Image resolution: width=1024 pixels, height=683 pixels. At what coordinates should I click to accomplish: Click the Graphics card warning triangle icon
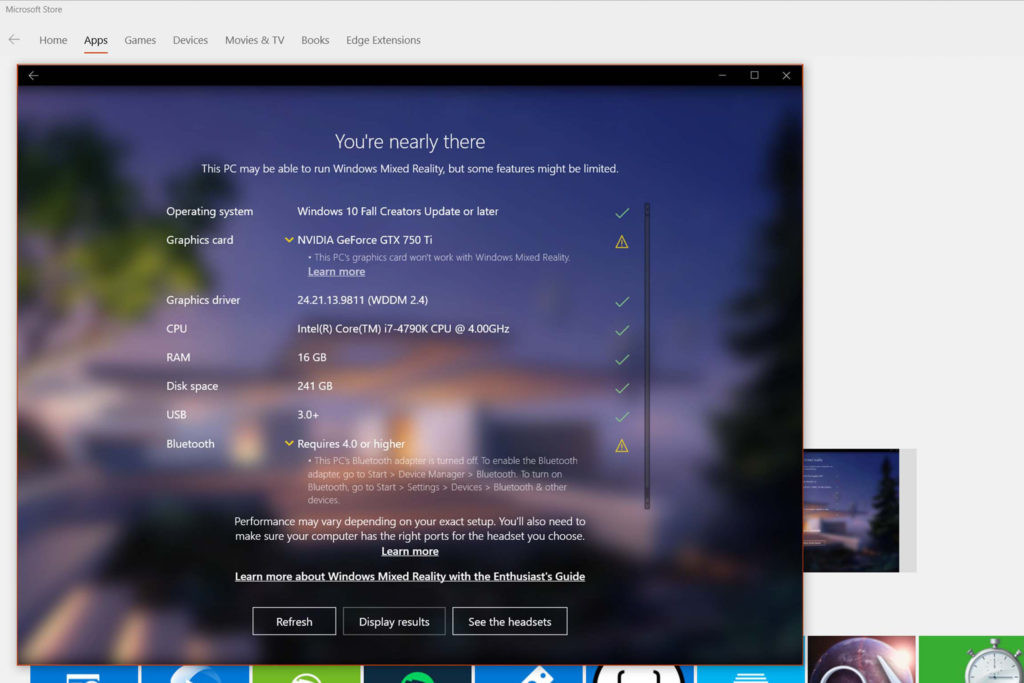622,242
